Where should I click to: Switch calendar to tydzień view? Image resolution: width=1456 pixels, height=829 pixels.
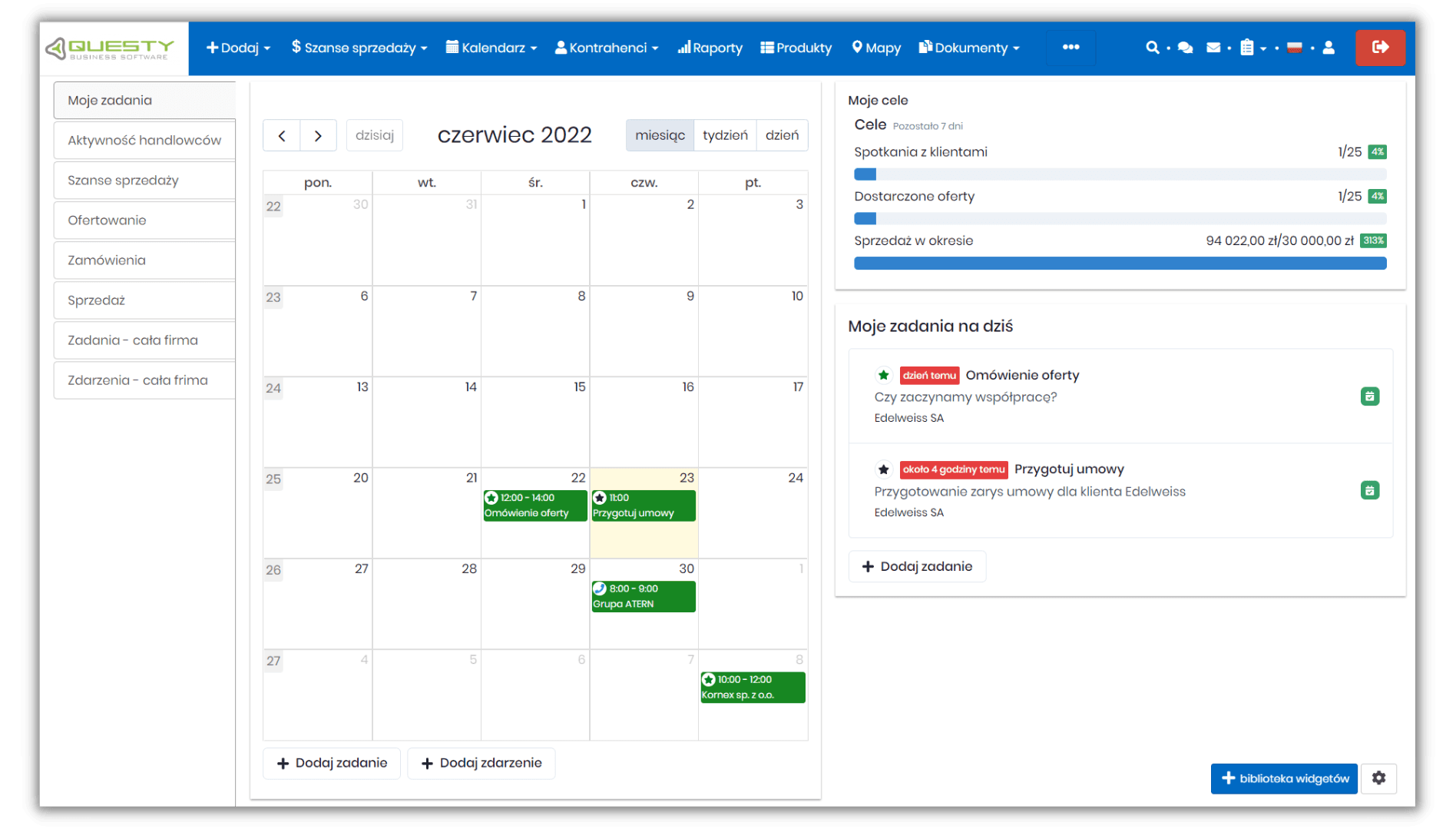(x=725, y=135)
